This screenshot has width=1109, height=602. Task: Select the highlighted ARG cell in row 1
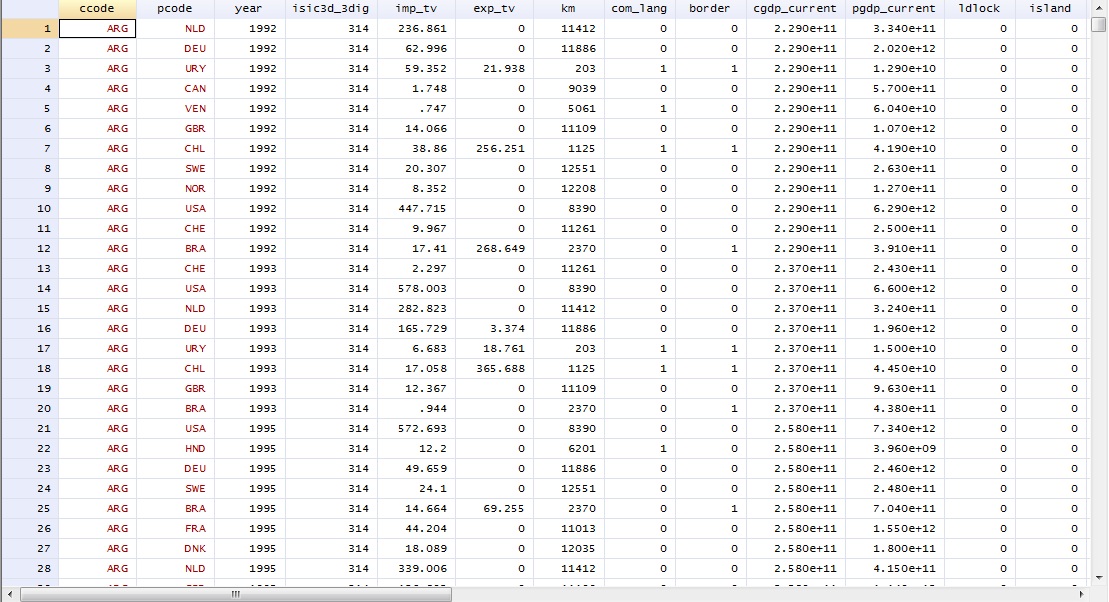click(x=97, y=28)
